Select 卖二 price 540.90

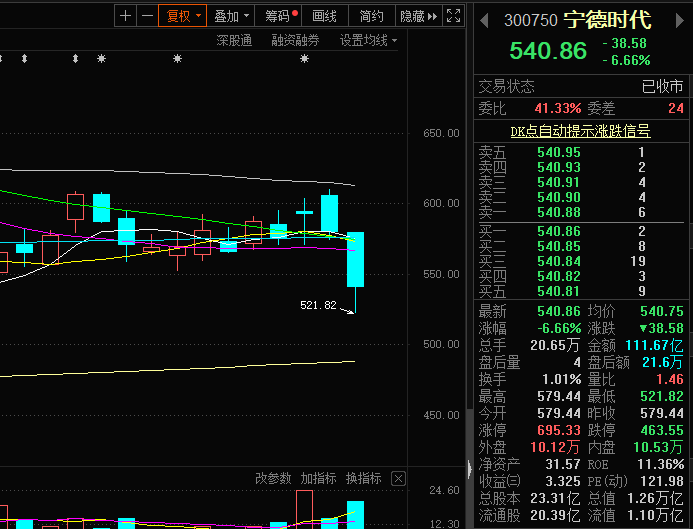click(x=559, y=198)
